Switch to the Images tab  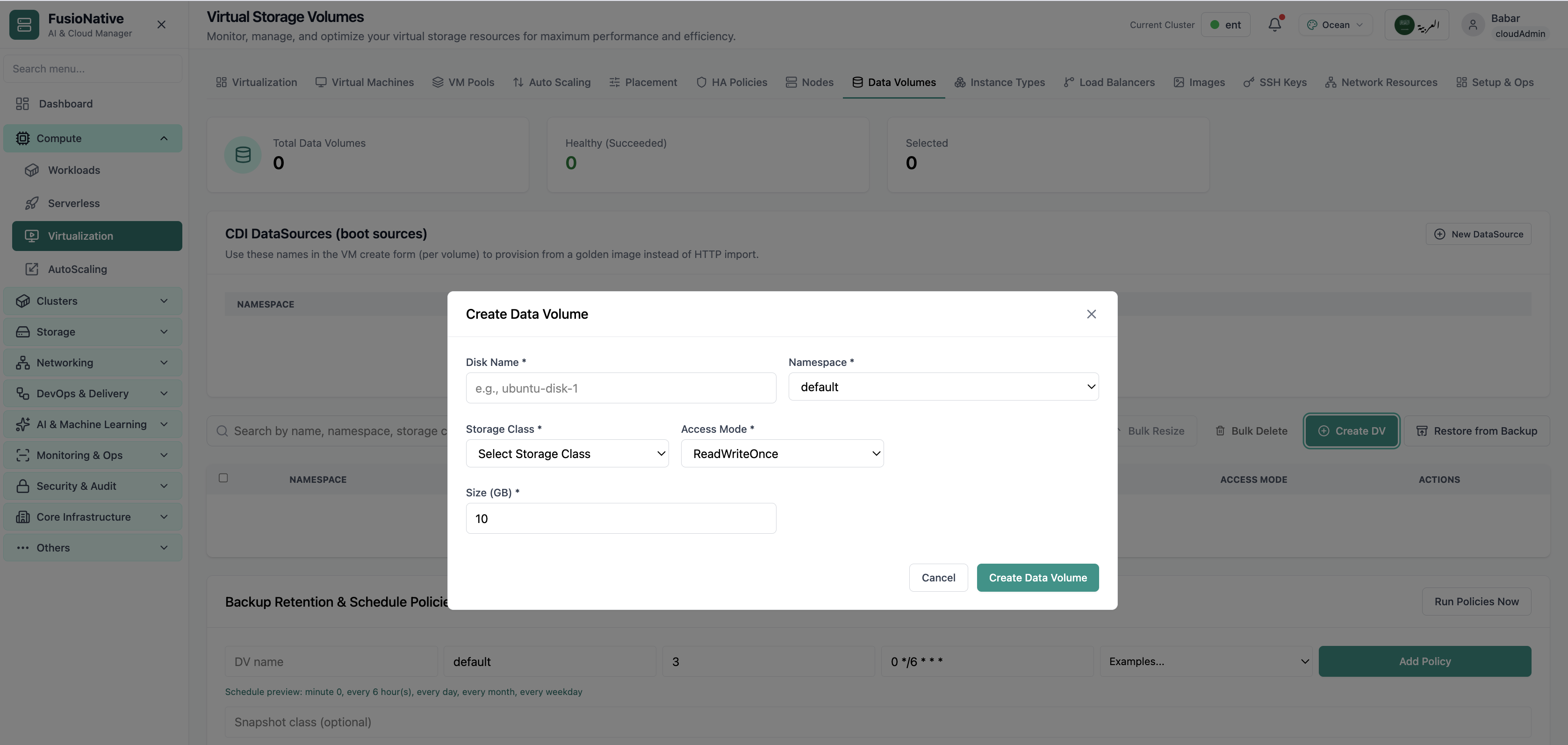(1199, 82)
